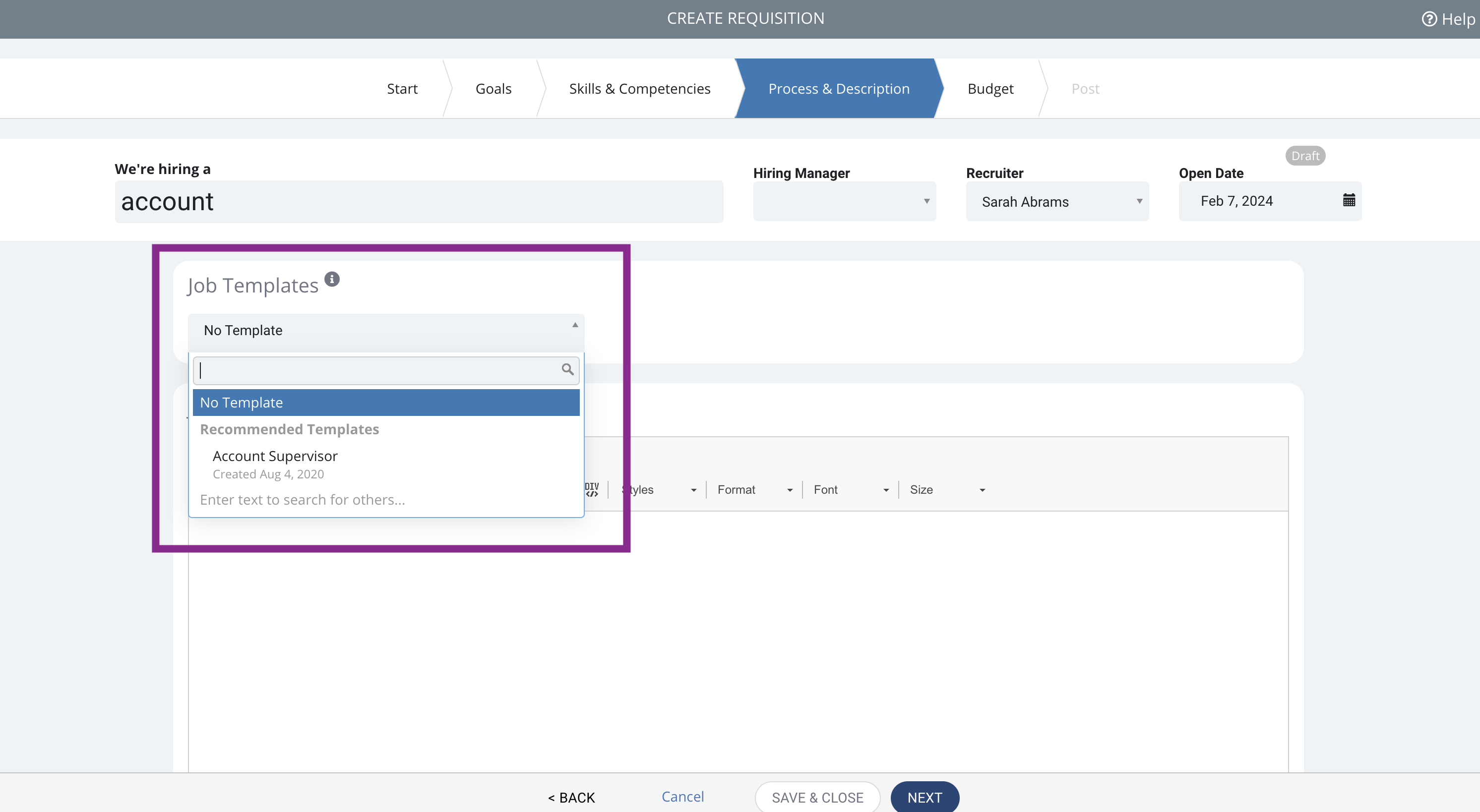The height and width of the screenshot is (812, 1480).
Task: Click 'Enter text to search for others...' hint
Action: [x=302, y=500]
